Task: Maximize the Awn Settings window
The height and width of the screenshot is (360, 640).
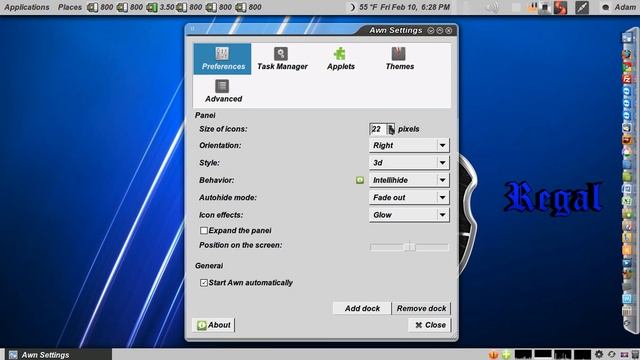Action: point(440,30)
